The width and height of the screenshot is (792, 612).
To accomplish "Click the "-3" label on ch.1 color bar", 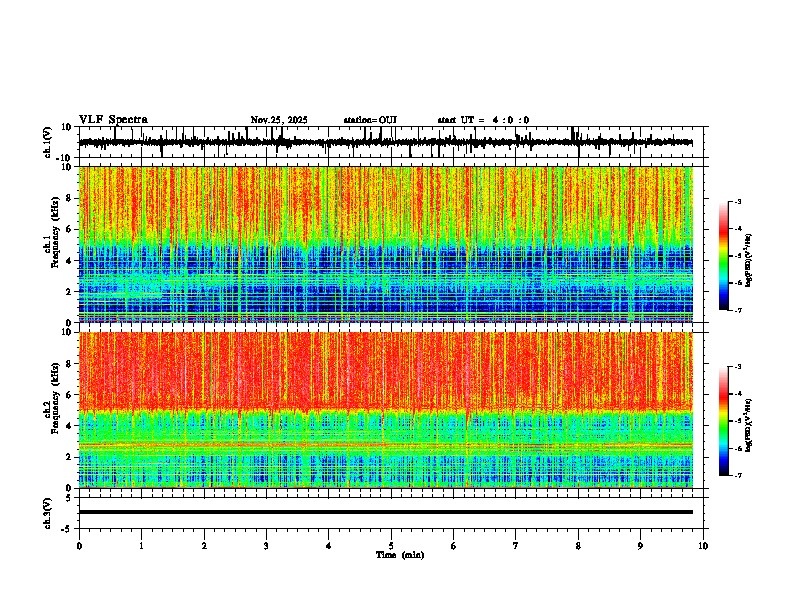I will click(737, 201).
